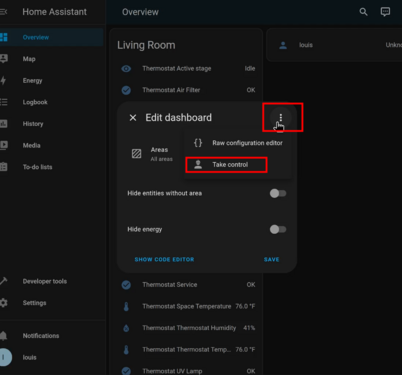The height and width of the screenshot is (375, 402).
Task: Open the three-dot menu in Edit dashboard
Action: click(281, 117)
